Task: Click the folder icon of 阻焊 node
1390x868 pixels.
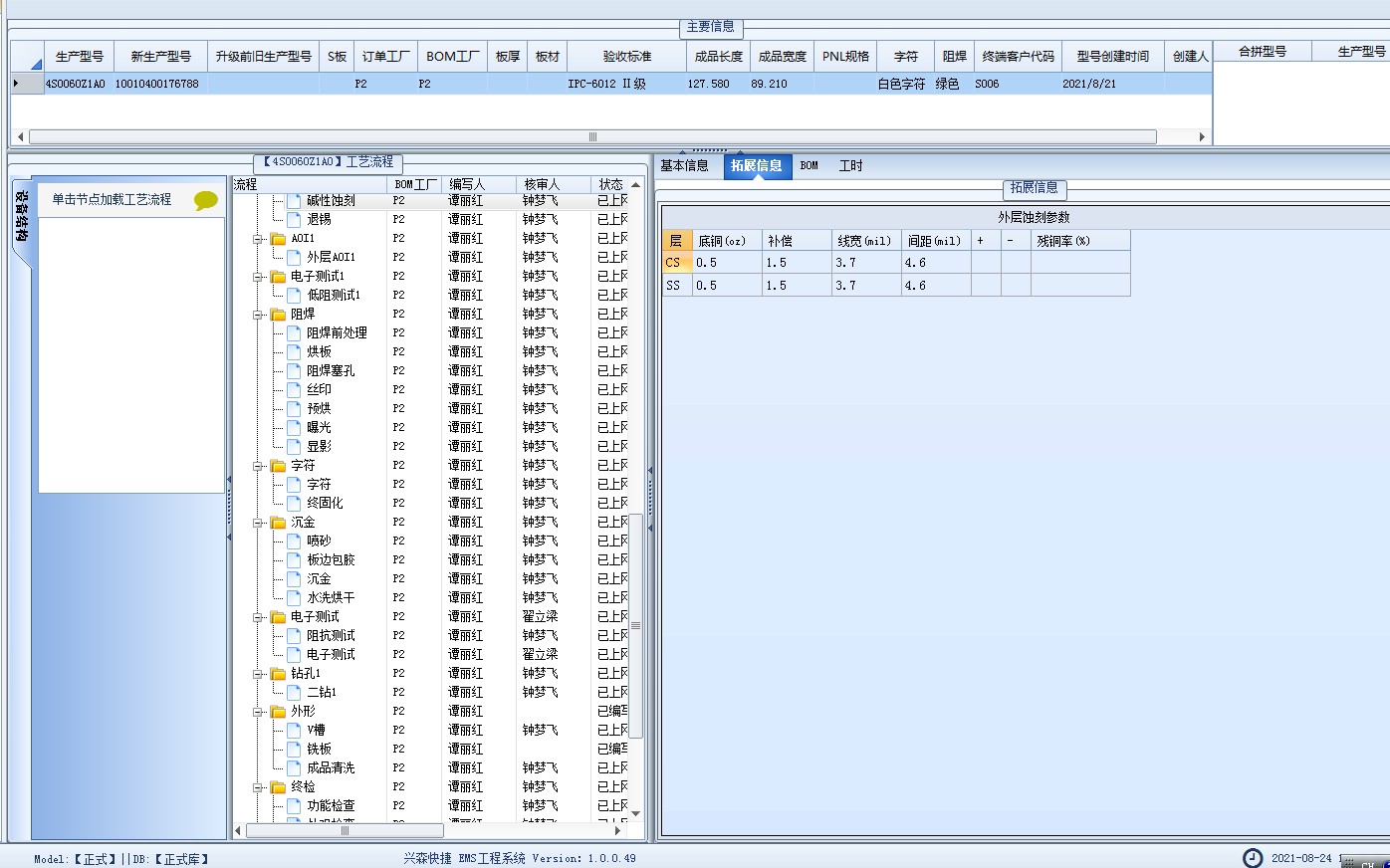Action: [x=278, y=315]
